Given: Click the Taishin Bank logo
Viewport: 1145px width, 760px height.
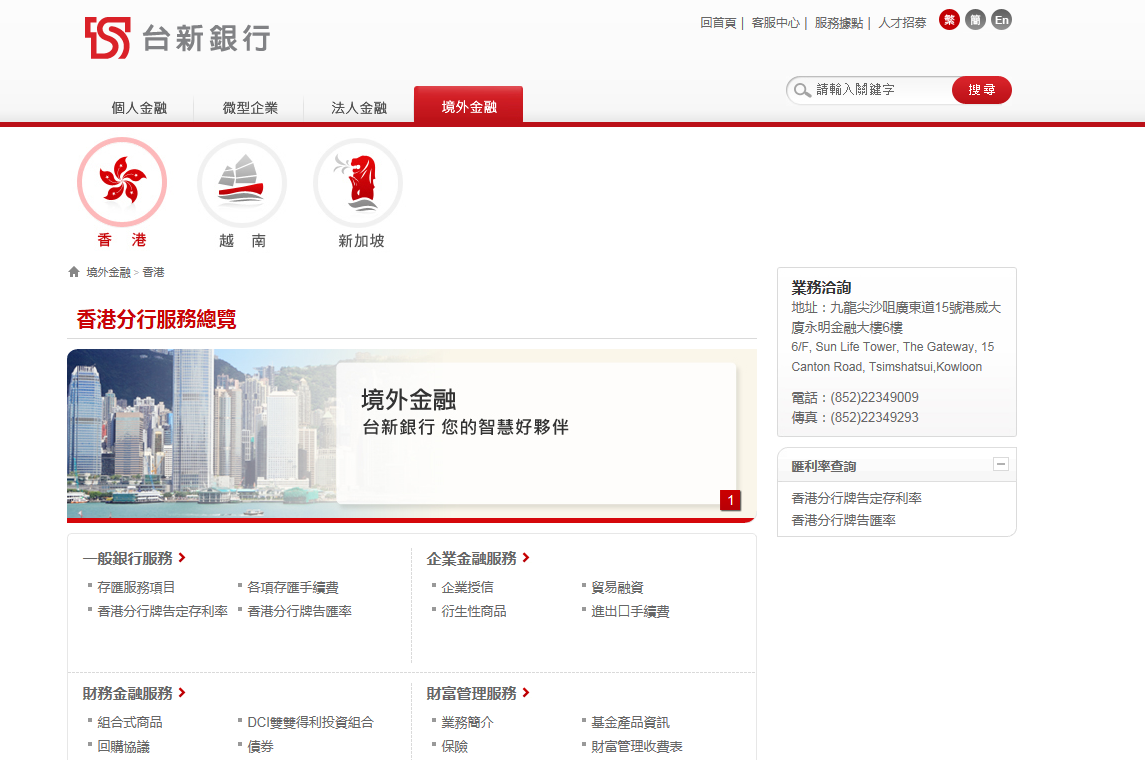Looking at the screenshot, I should tap(178, 38).
